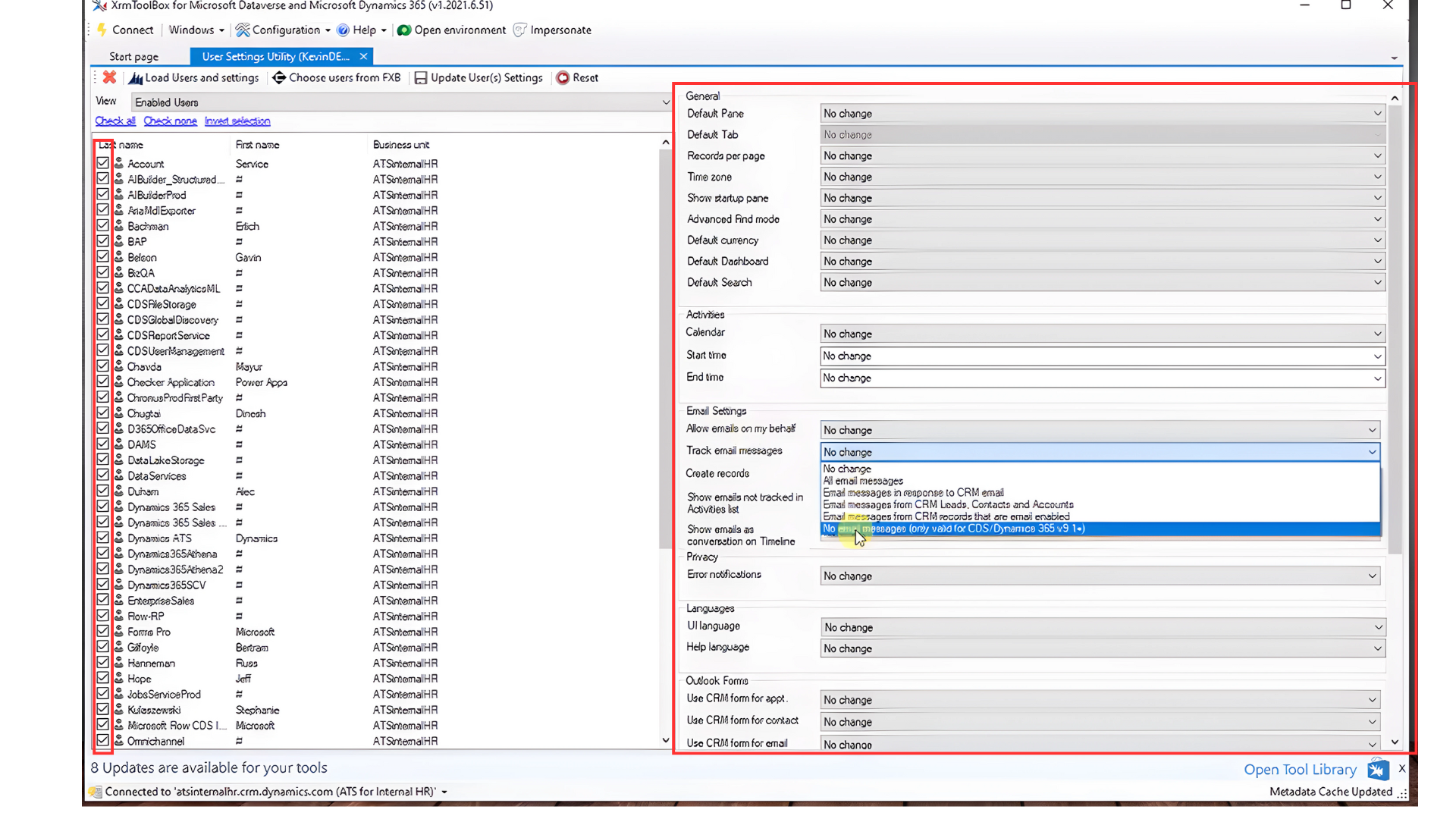This screenshot has height=819, width=1456.
Task: Click user icon beside Bachman row
Action: 119,226
